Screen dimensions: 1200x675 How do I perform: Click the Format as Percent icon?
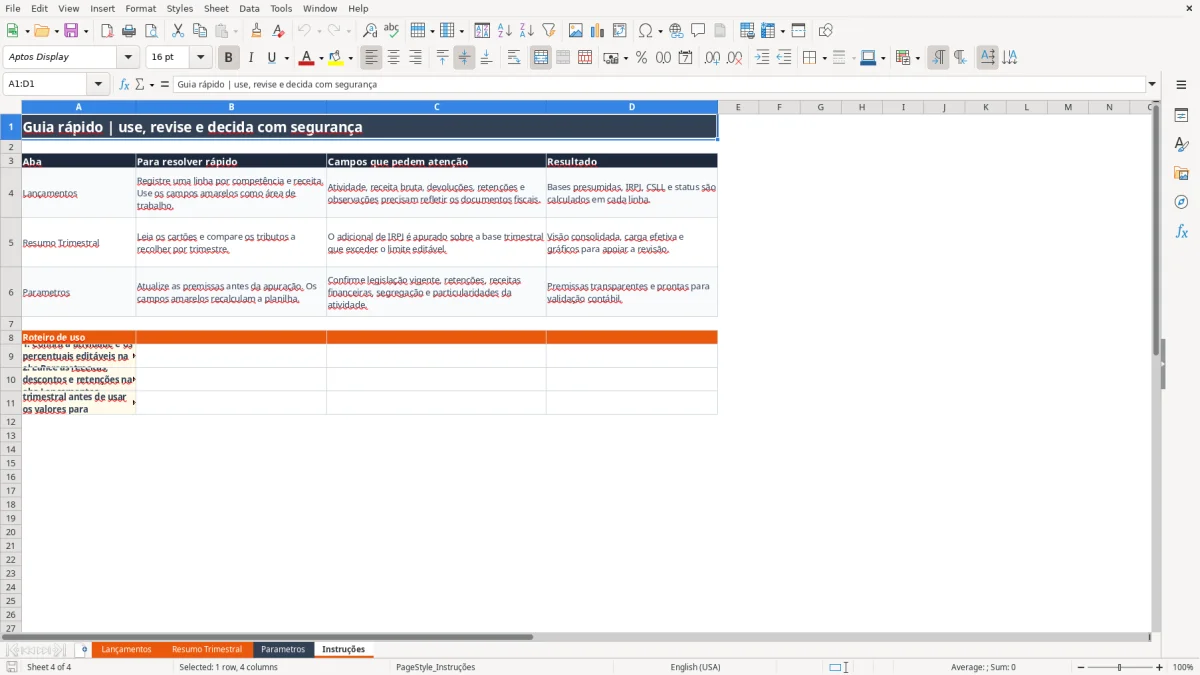pyautogui.click(x=641, y=58)
